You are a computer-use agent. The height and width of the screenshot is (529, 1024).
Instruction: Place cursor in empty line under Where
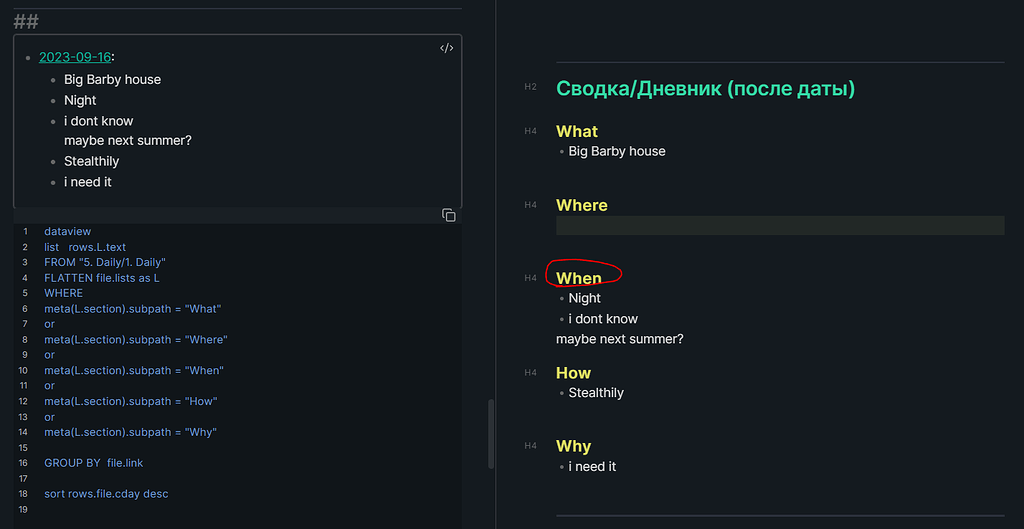click(x=780, y=226)
